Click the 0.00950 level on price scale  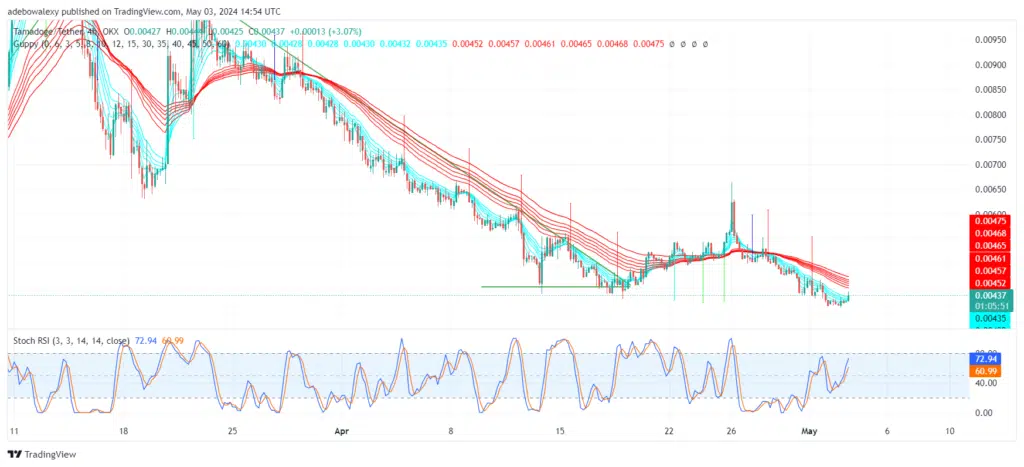(x=990, y=40)
